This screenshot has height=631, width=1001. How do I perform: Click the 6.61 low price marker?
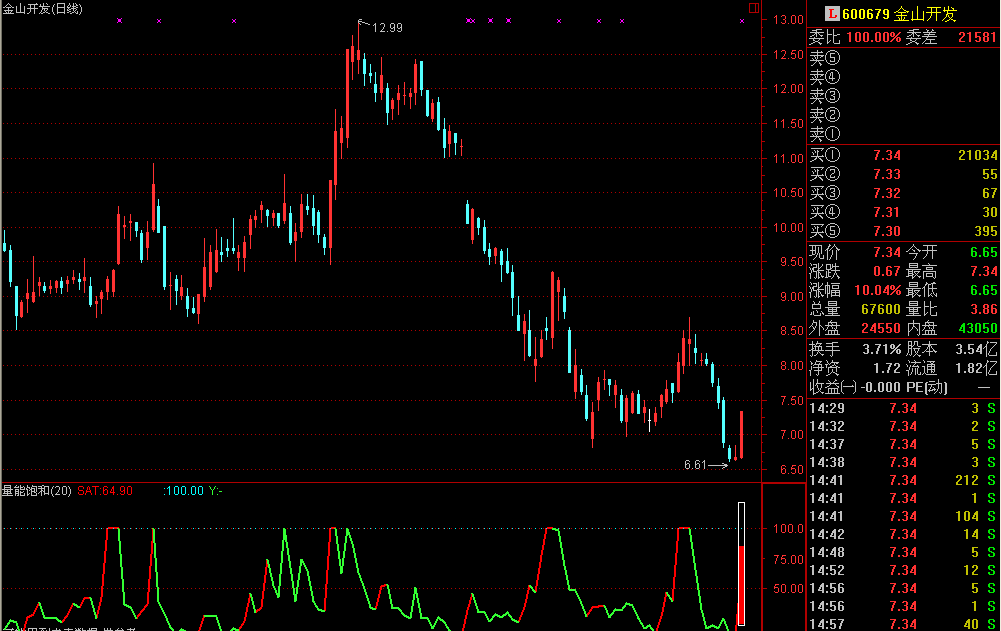(695, 464)
